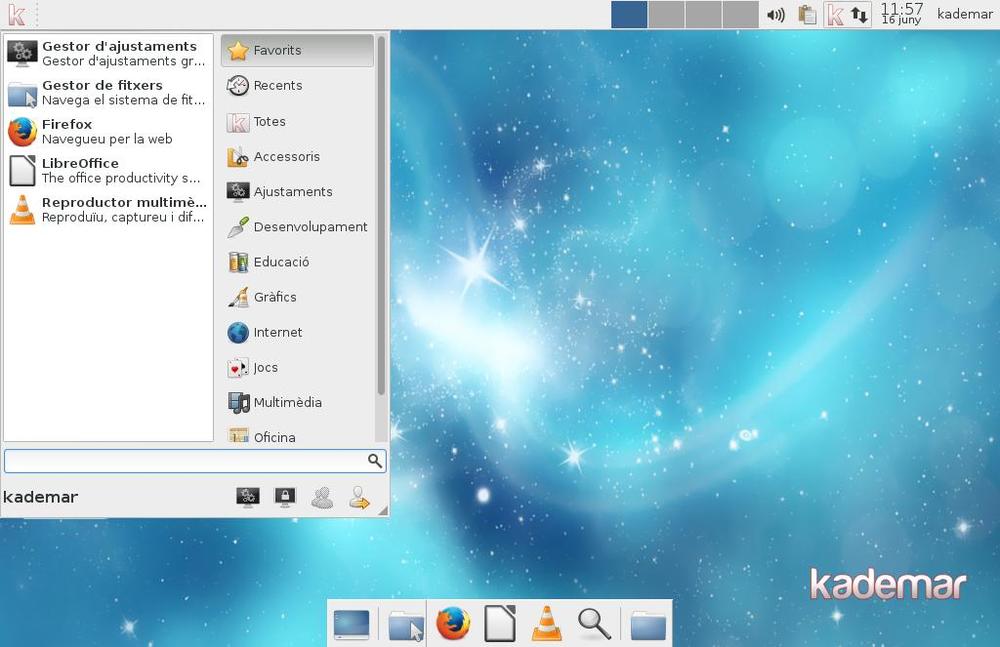Open the kademar applications menu button
The width and height of the screenshot is (1000, 647).
coord(16,14)
